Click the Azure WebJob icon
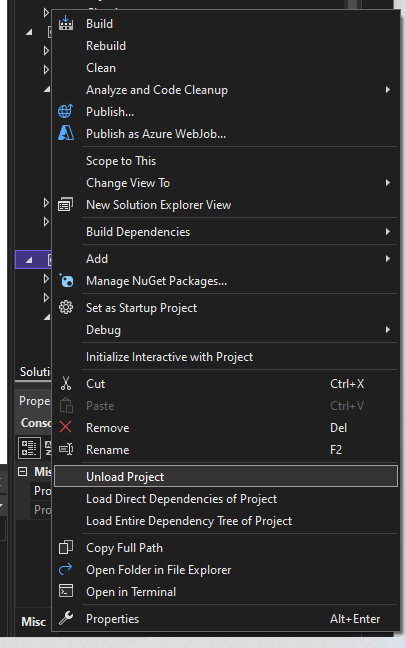The width and height of the screenshot is (405, 648). tap(66, 133)
